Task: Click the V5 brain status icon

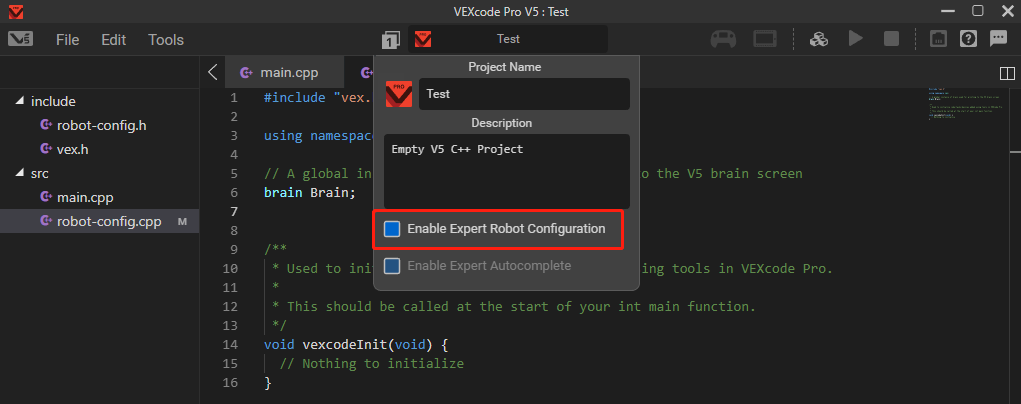Action: (766, 39)
